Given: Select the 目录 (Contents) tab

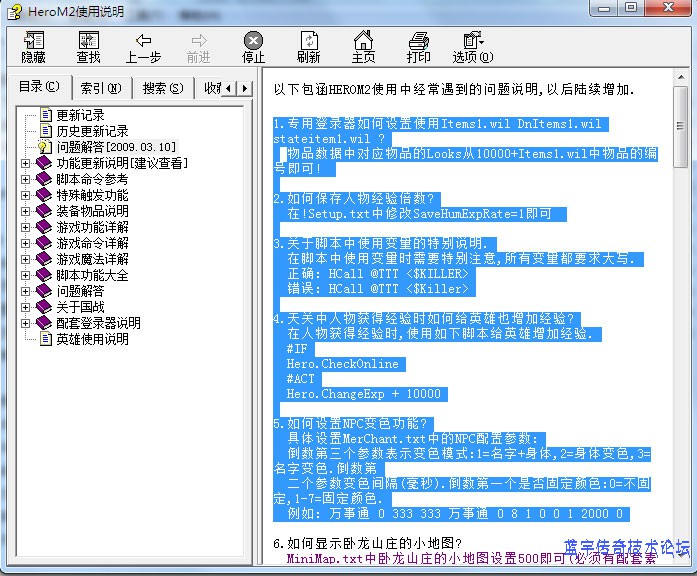Looking at the screenshot, I should 39,87.
